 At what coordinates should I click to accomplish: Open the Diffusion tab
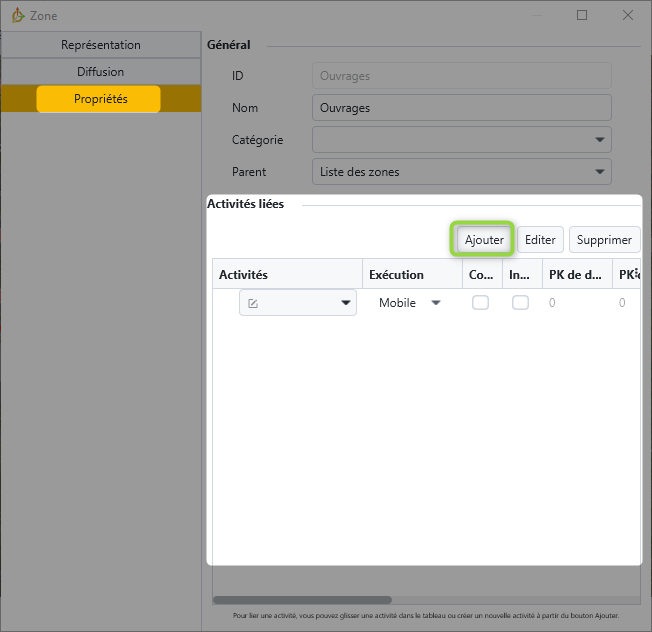click(100, 72)
